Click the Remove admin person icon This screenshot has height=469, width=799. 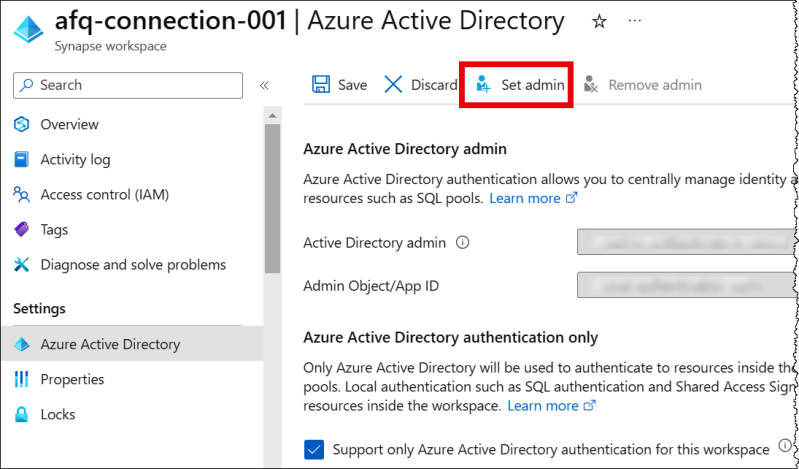click(x=591, y=85)
